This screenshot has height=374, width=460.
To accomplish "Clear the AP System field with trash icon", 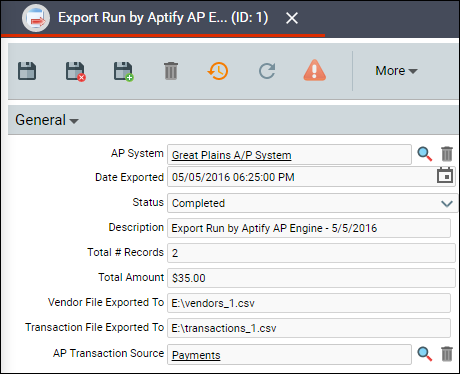I will (x=447, y=154).
